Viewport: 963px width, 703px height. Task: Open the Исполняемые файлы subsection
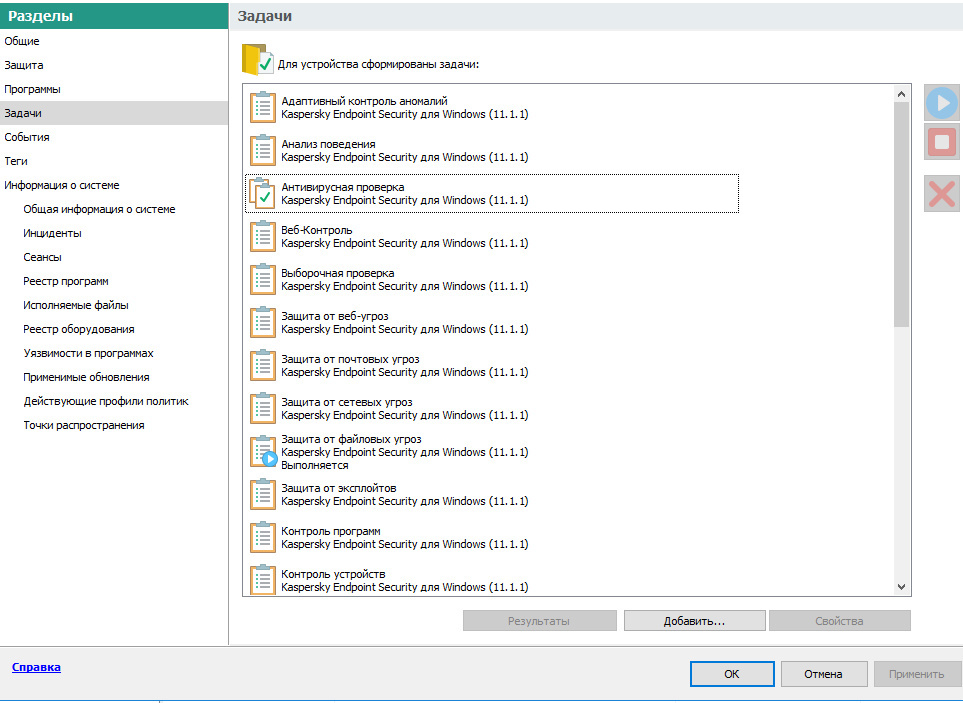tap(76, 305)
